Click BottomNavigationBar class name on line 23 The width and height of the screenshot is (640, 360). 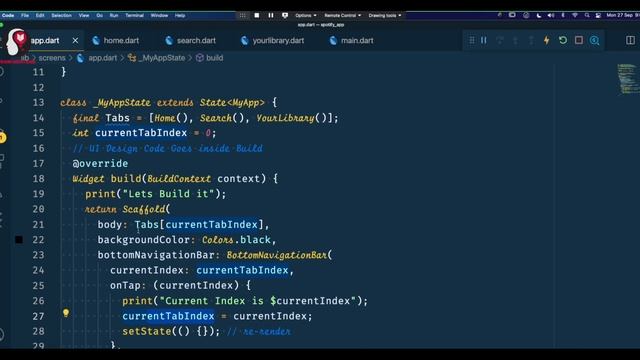(277, 255)
